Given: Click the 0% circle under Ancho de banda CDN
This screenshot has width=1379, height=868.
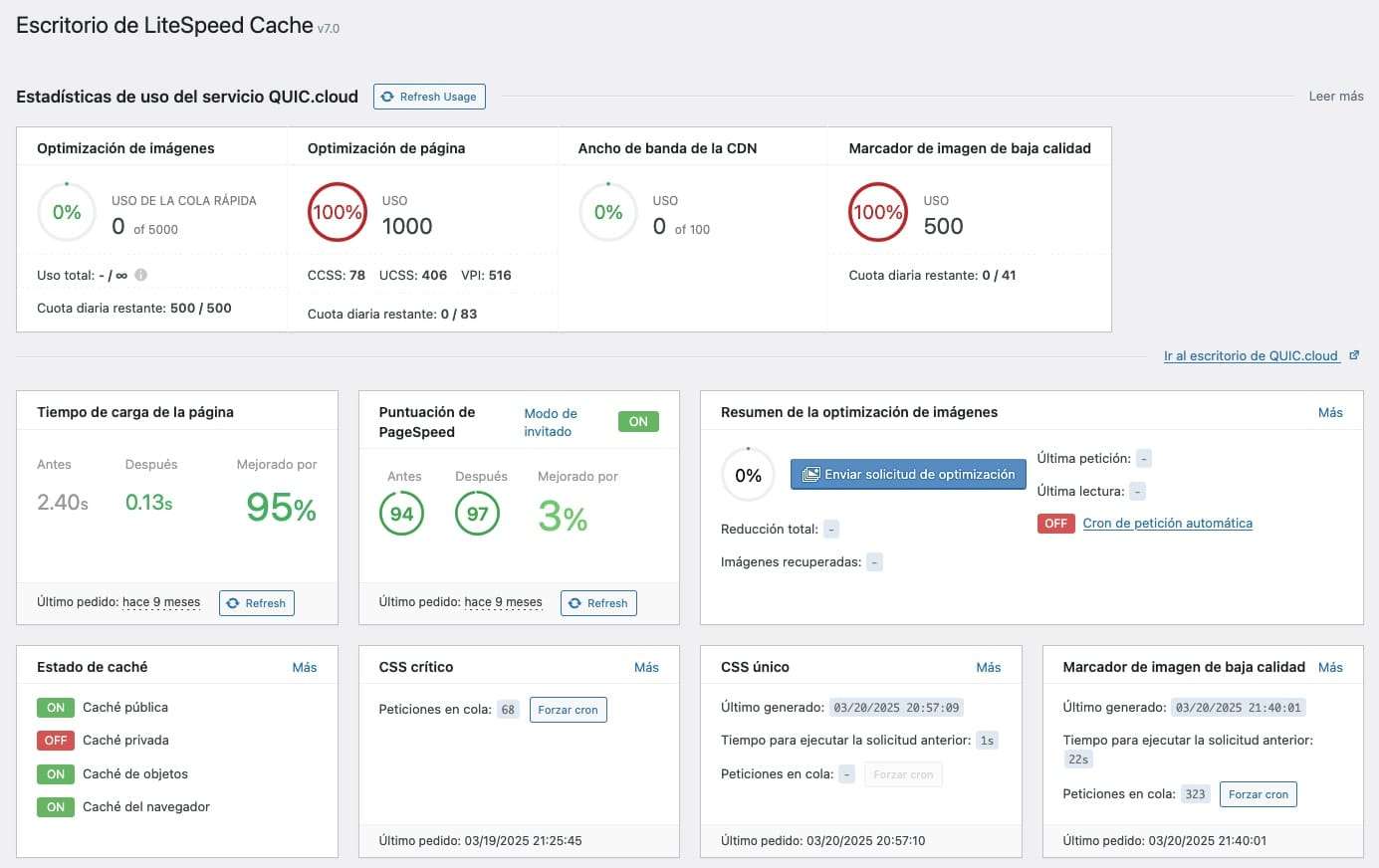Looking at the screenshot, I should coord(607,212).
